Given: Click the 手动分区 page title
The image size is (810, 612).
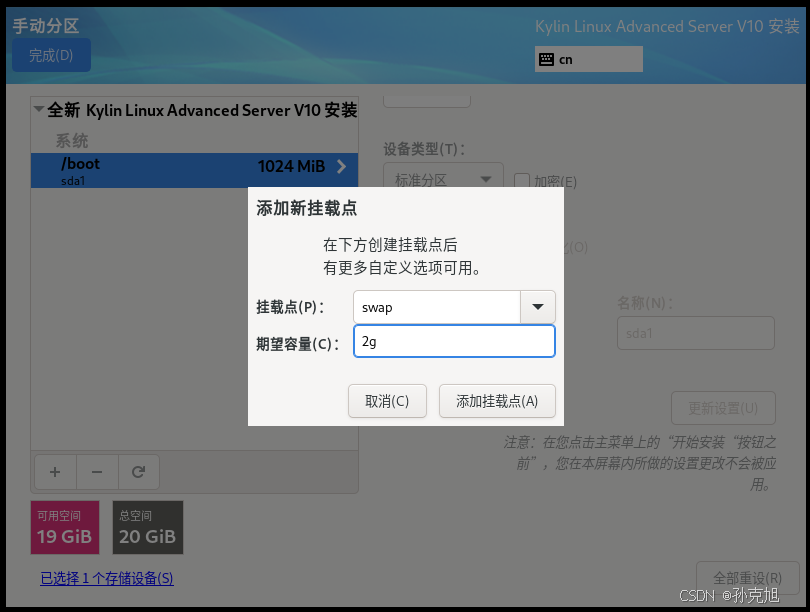Looking at the screenshot, I should [45, 25].
